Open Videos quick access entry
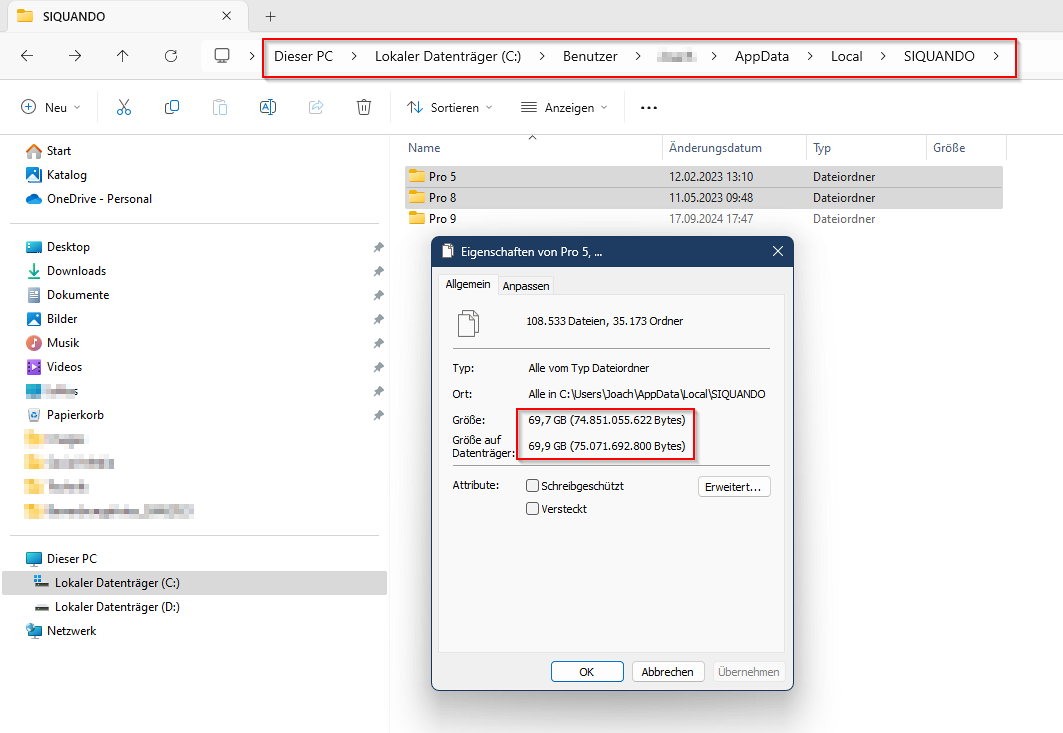The height and width of the screenshot is (733, 1063). pos(54,367)
